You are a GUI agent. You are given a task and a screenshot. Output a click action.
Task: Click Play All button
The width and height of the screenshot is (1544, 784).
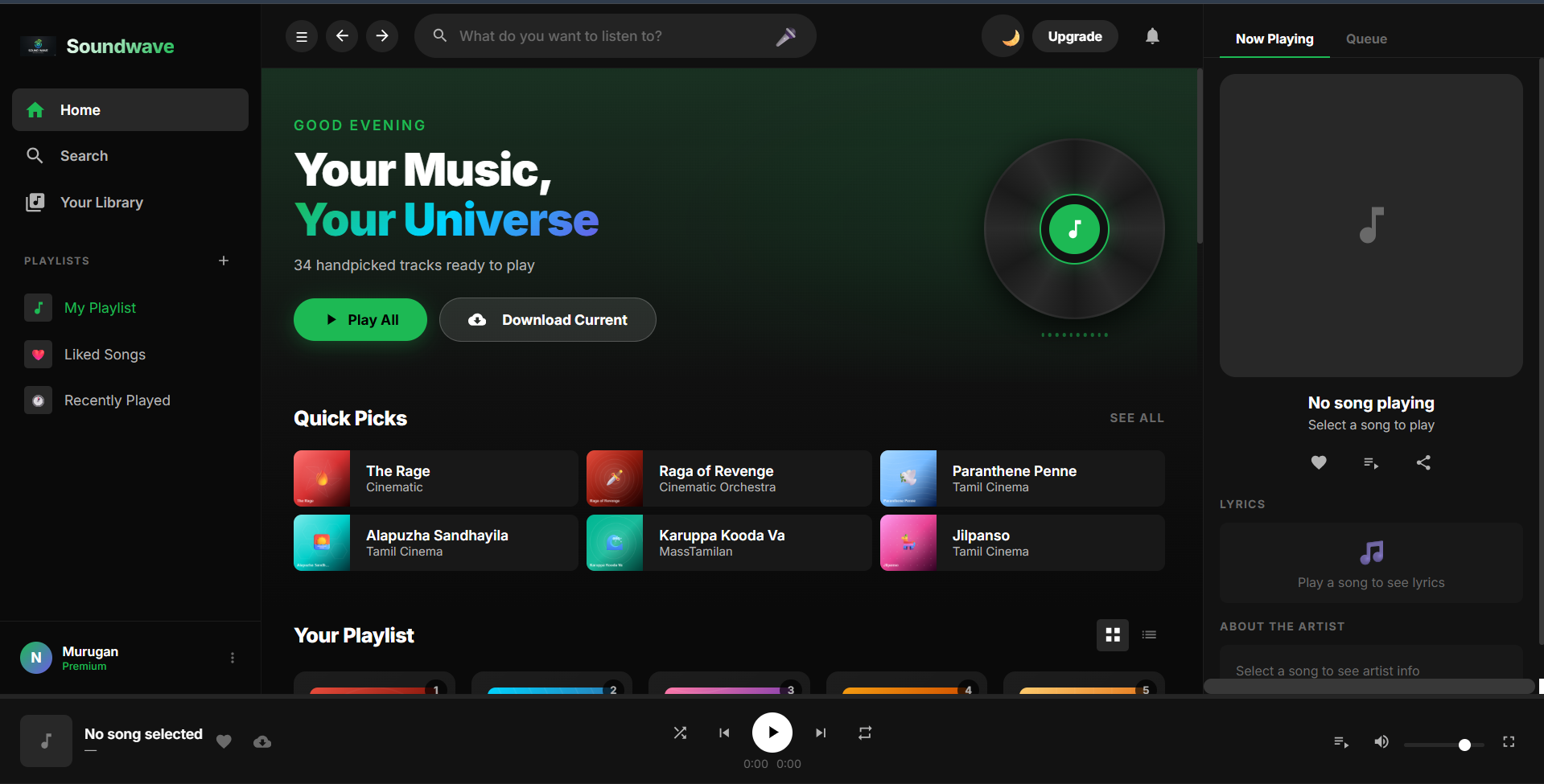pyautogui.click(x=360, y=320)
